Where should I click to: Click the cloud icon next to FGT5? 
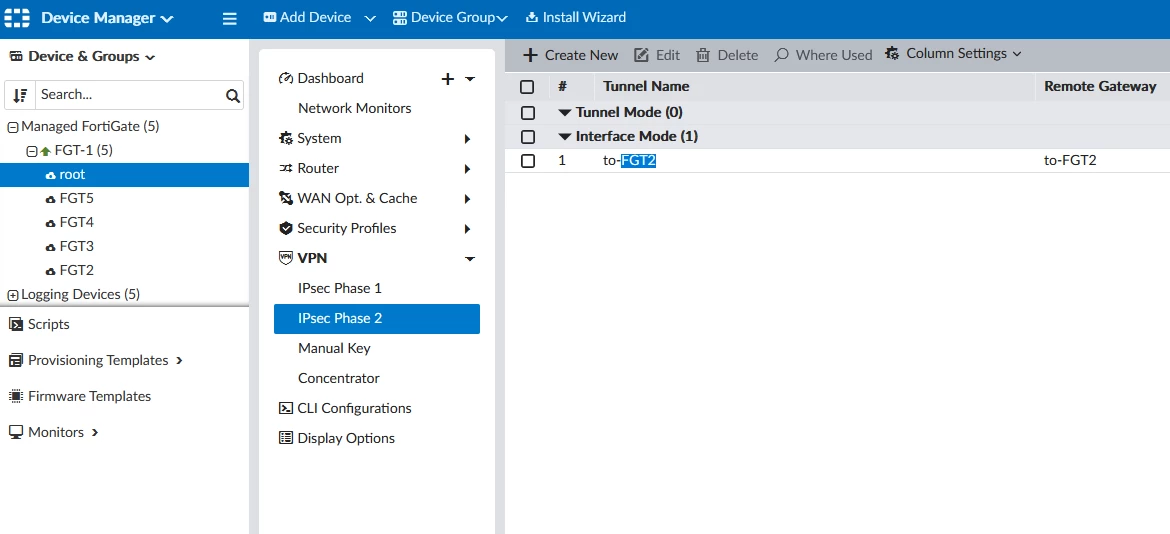tap(51, 199)
